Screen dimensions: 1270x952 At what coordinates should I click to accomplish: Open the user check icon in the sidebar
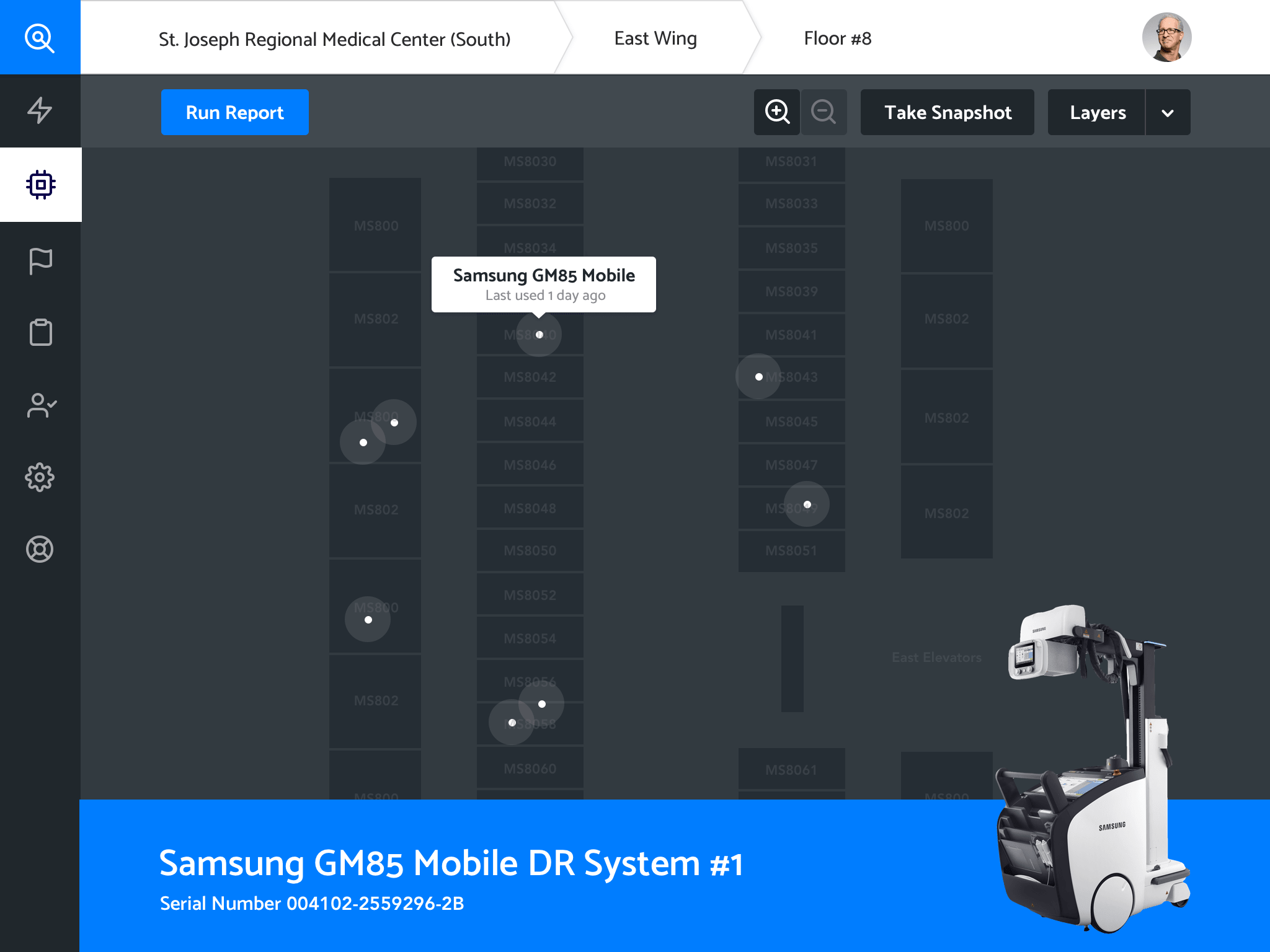(x=41, y=405)
